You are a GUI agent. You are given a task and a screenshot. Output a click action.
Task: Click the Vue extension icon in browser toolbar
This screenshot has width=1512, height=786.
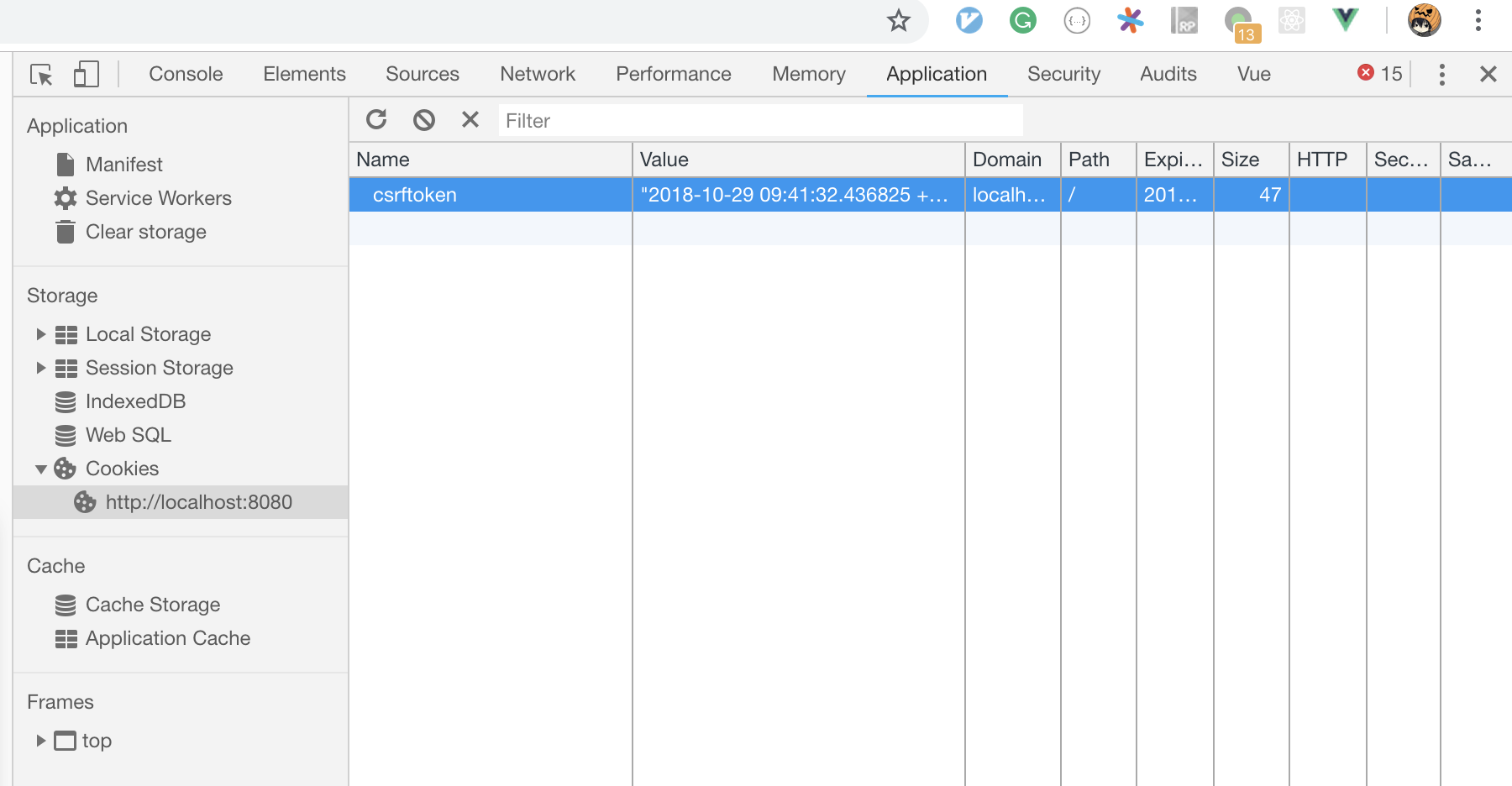(1345, 20)
